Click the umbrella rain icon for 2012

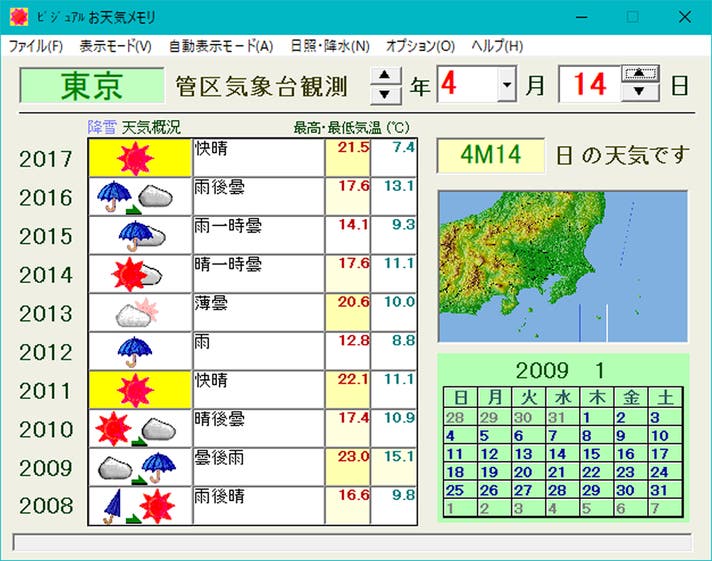click(139, 351)
